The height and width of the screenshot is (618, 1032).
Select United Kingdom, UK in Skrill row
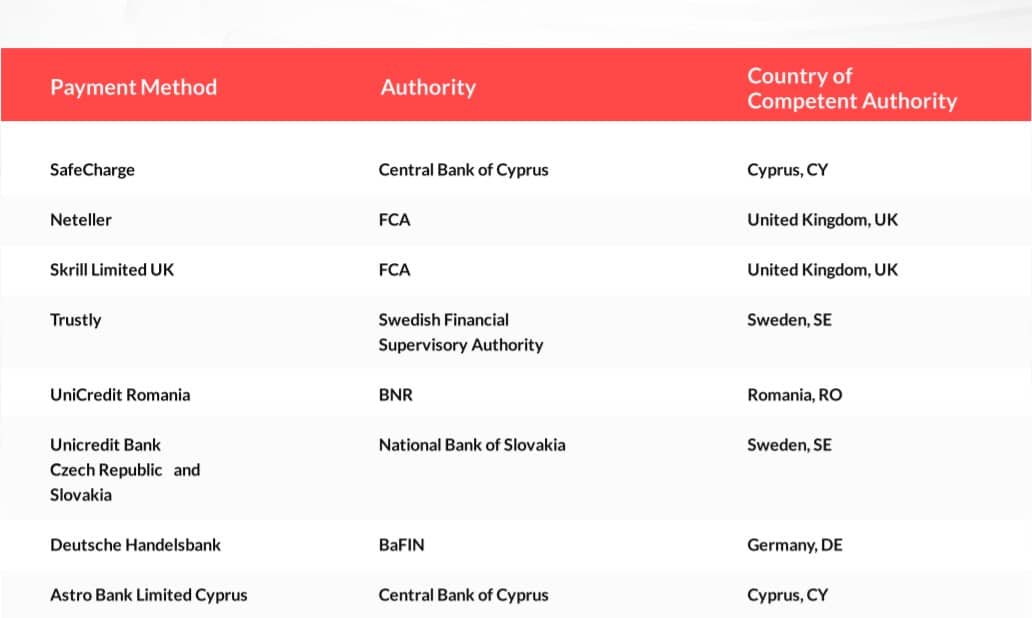coord(822,270)
